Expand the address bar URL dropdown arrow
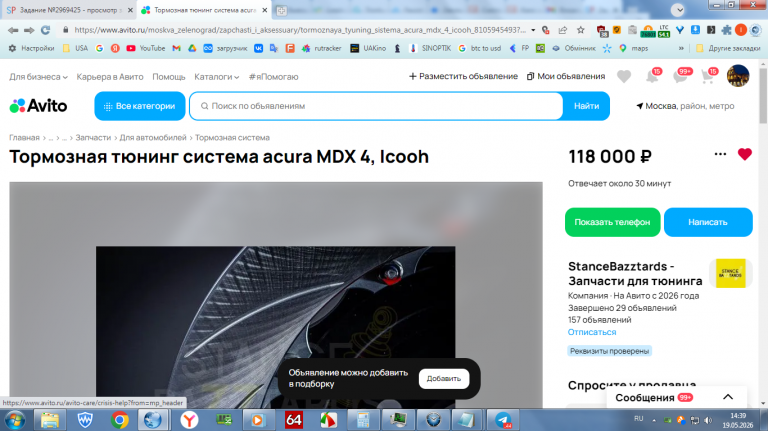 [x=533, y=30]
